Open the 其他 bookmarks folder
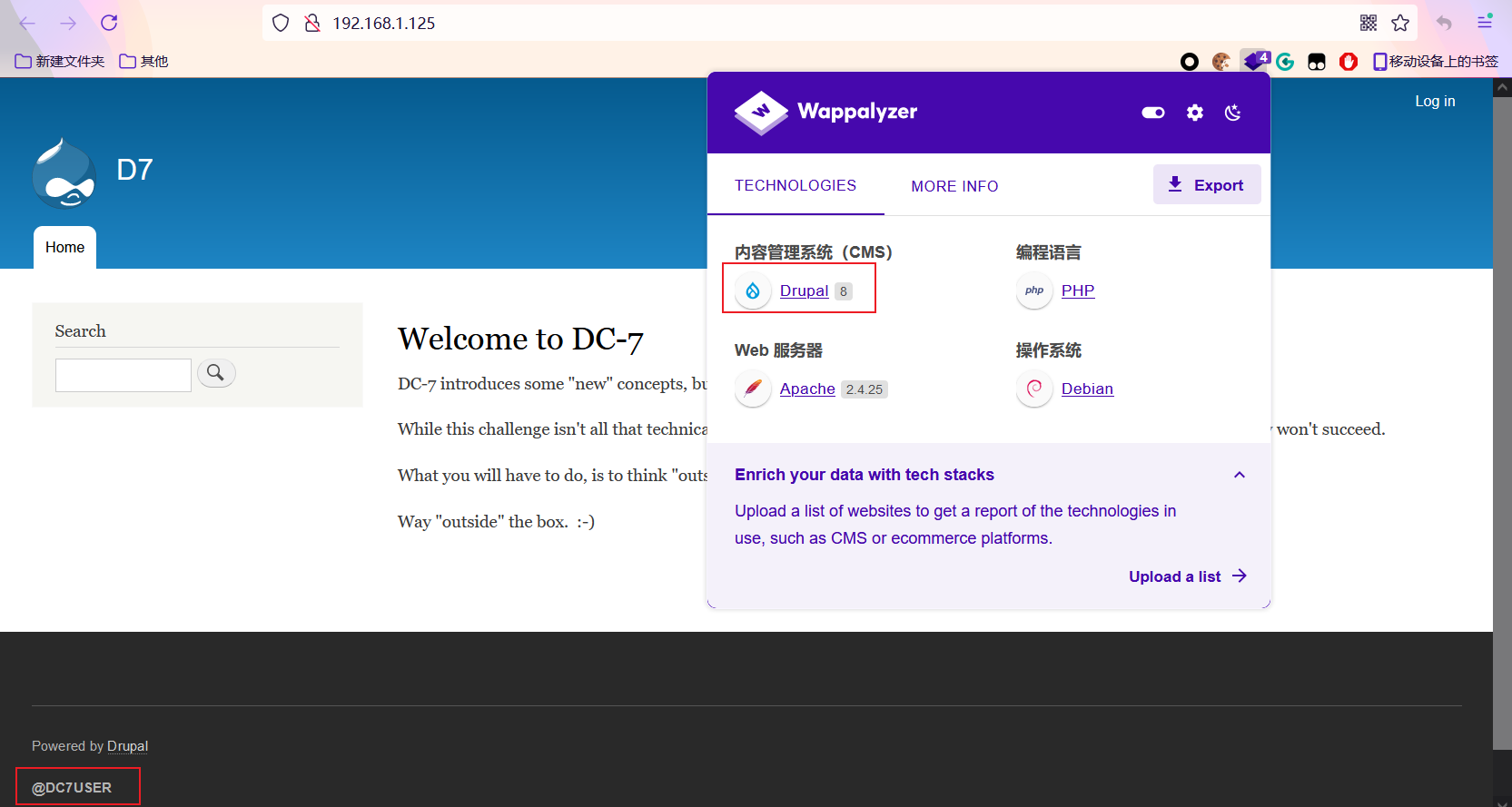This screenshot has width=1512, height=807. coord(143,61)
